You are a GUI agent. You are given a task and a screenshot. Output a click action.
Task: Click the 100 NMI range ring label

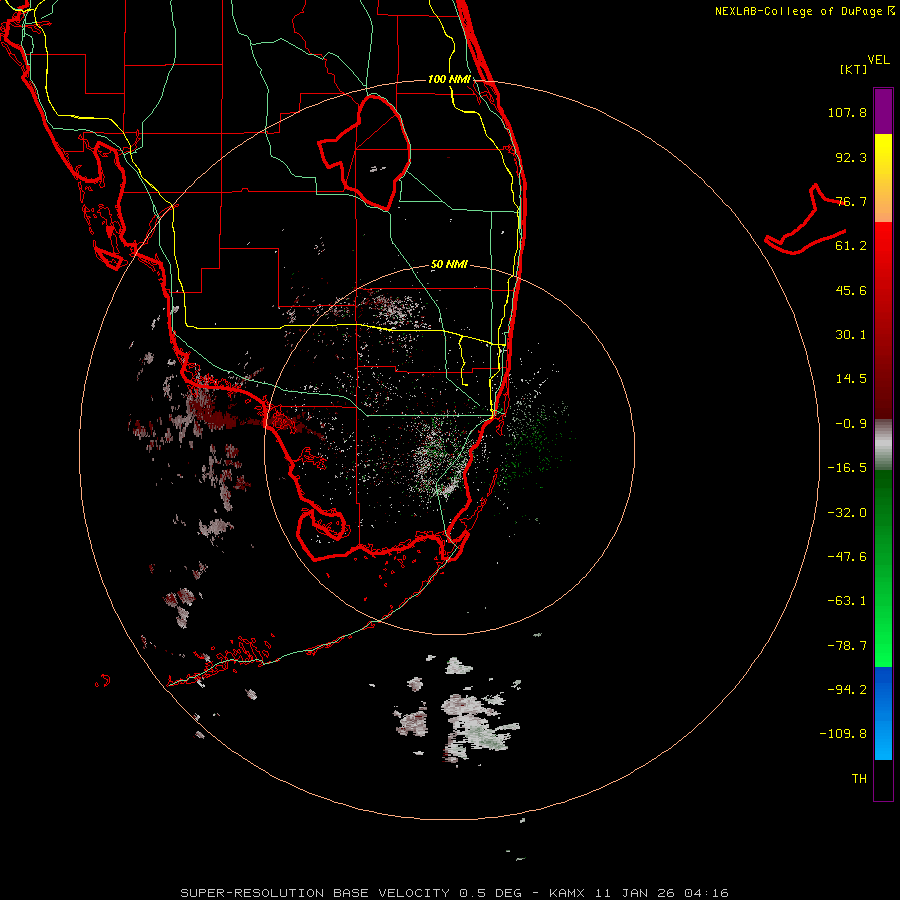pos(449,79)
